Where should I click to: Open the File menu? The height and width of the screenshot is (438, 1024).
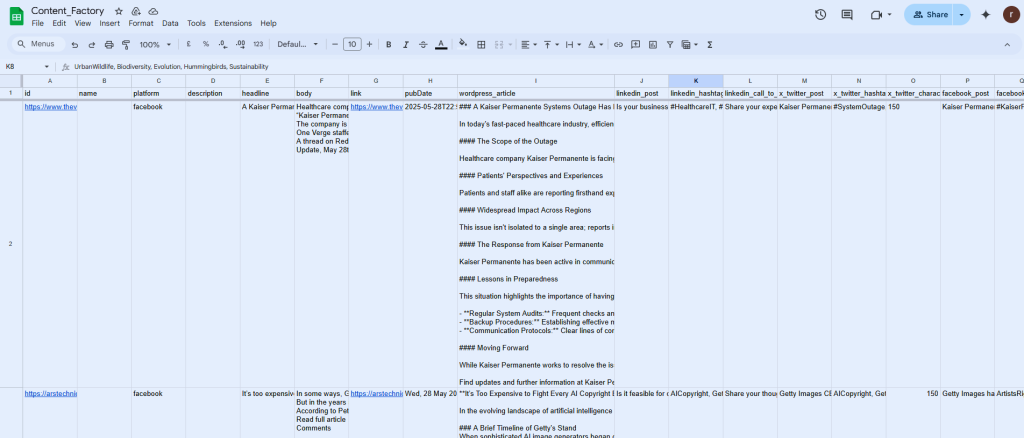(x=37, y=23)
